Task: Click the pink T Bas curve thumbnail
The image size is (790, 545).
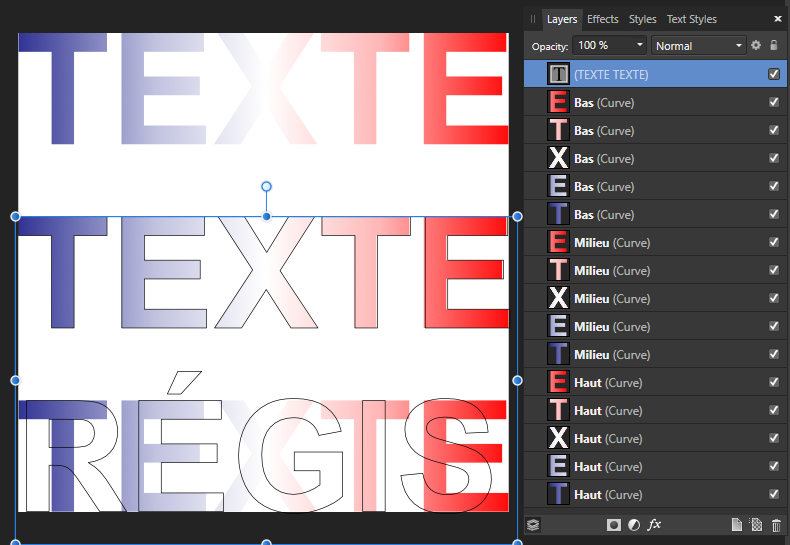Action: (x=558, y=130)
